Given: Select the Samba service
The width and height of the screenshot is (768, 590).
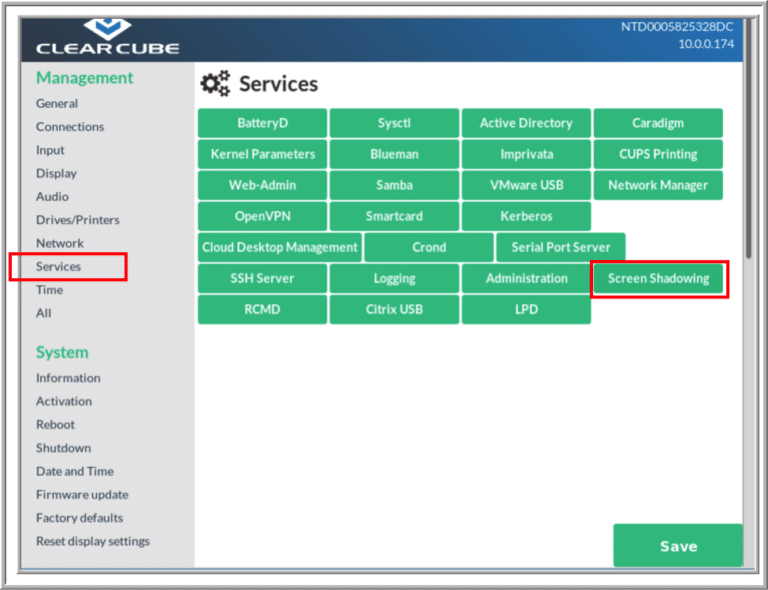Looking at the screenshot, I should tap(394, 185).
